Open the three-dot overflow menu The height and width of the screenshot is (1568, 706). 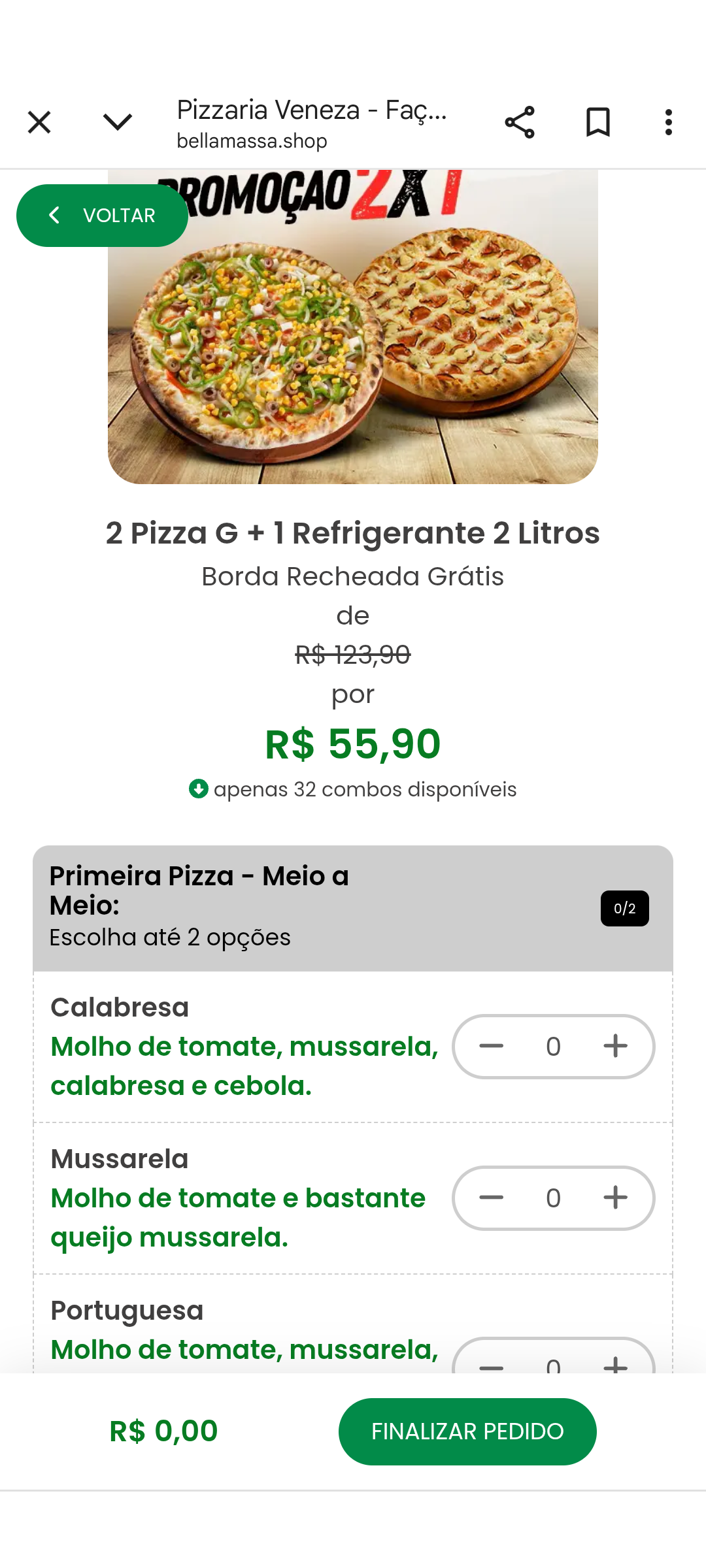coord(668,122)
